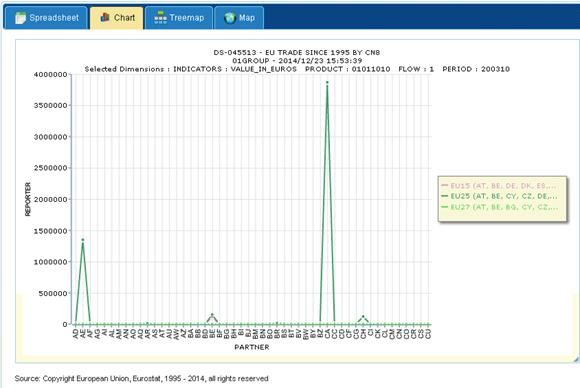This screenshot has width=580, height=388.
Task: Click the 2000000 y-axis label
Action: click(51, 199)
